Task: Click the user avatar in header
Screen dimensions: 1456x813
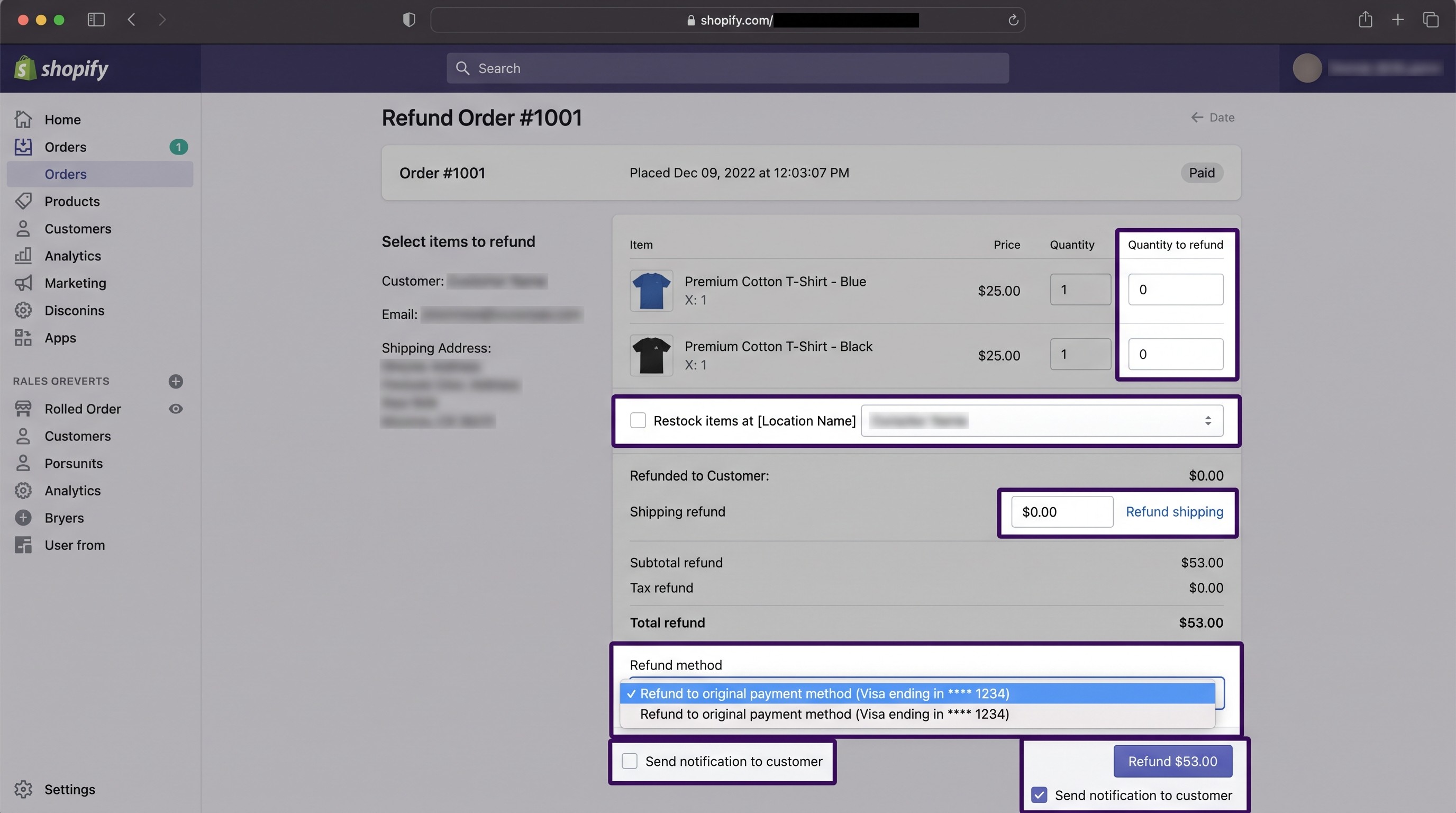Action: (x=1307, y=68)
